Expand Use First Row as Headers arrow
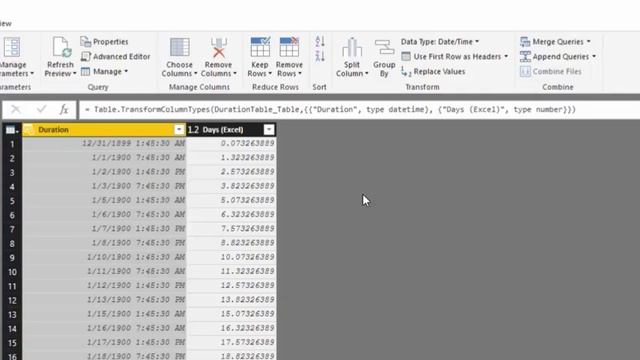The width and height of the screenshot is (640, 360). tap(506, 56)
